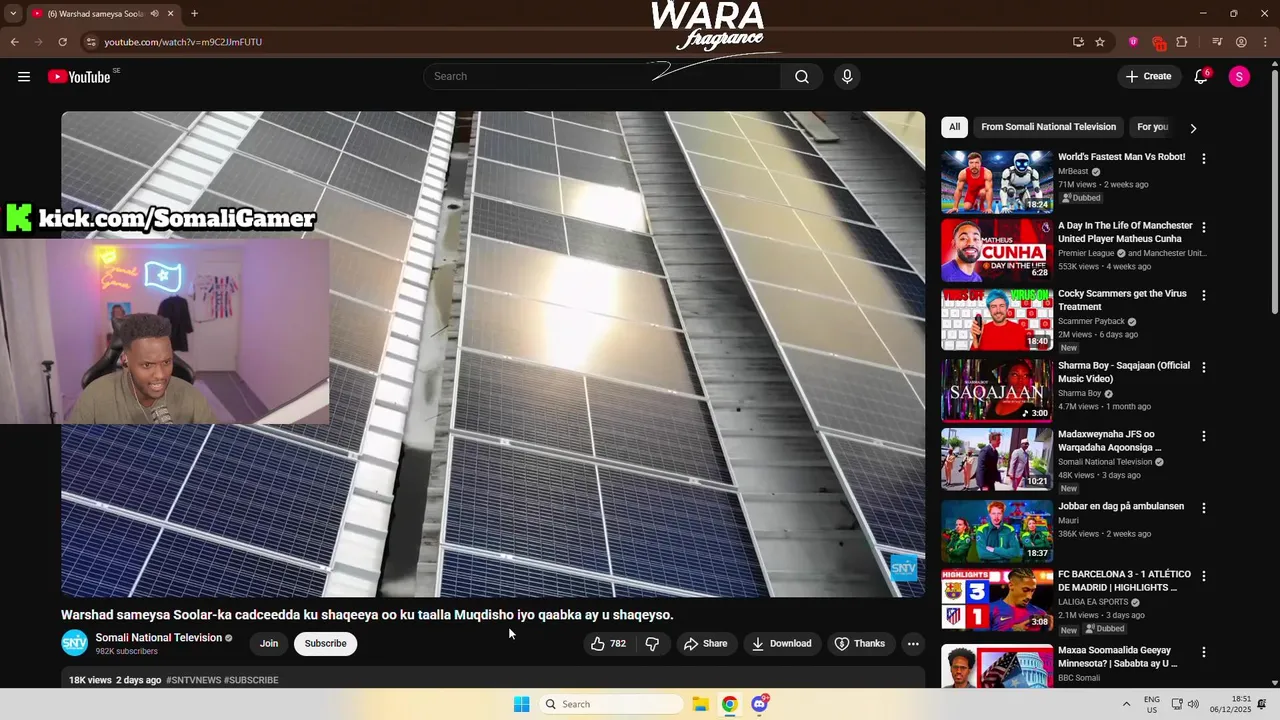The height and width of the screenshot is (720, 1280).
Task: Open the YouTube notifications bell
Action: click(x=1202, y=76)
